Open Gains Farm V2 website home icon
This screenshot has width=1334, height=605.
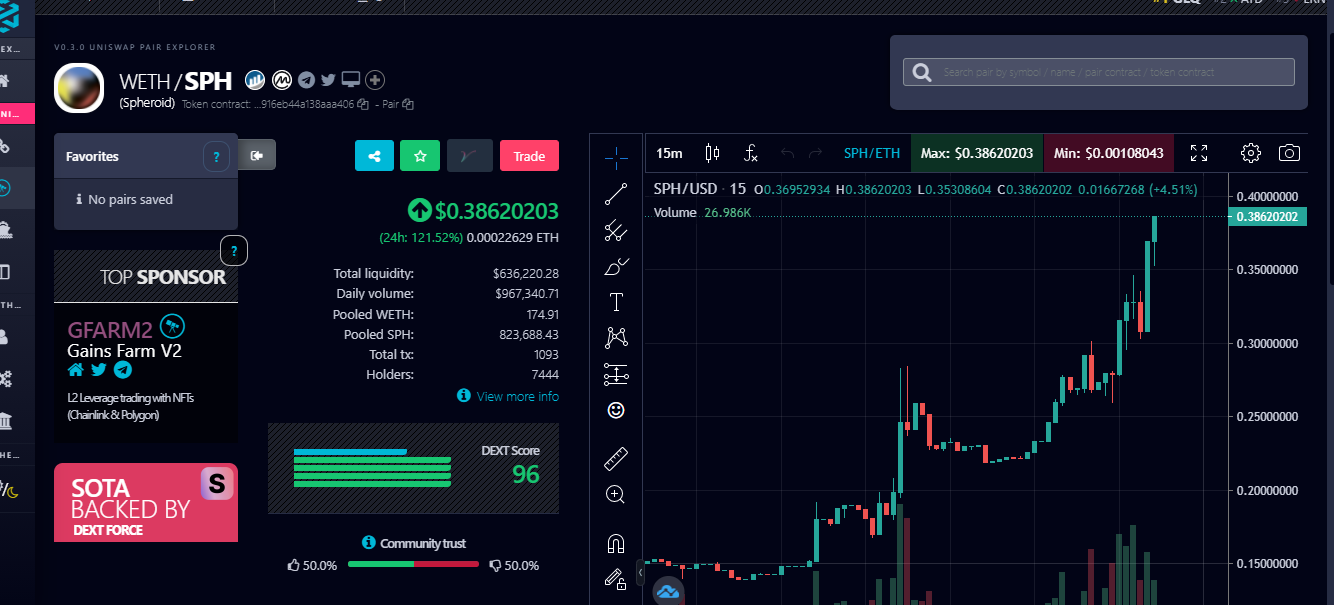point(76,370)
